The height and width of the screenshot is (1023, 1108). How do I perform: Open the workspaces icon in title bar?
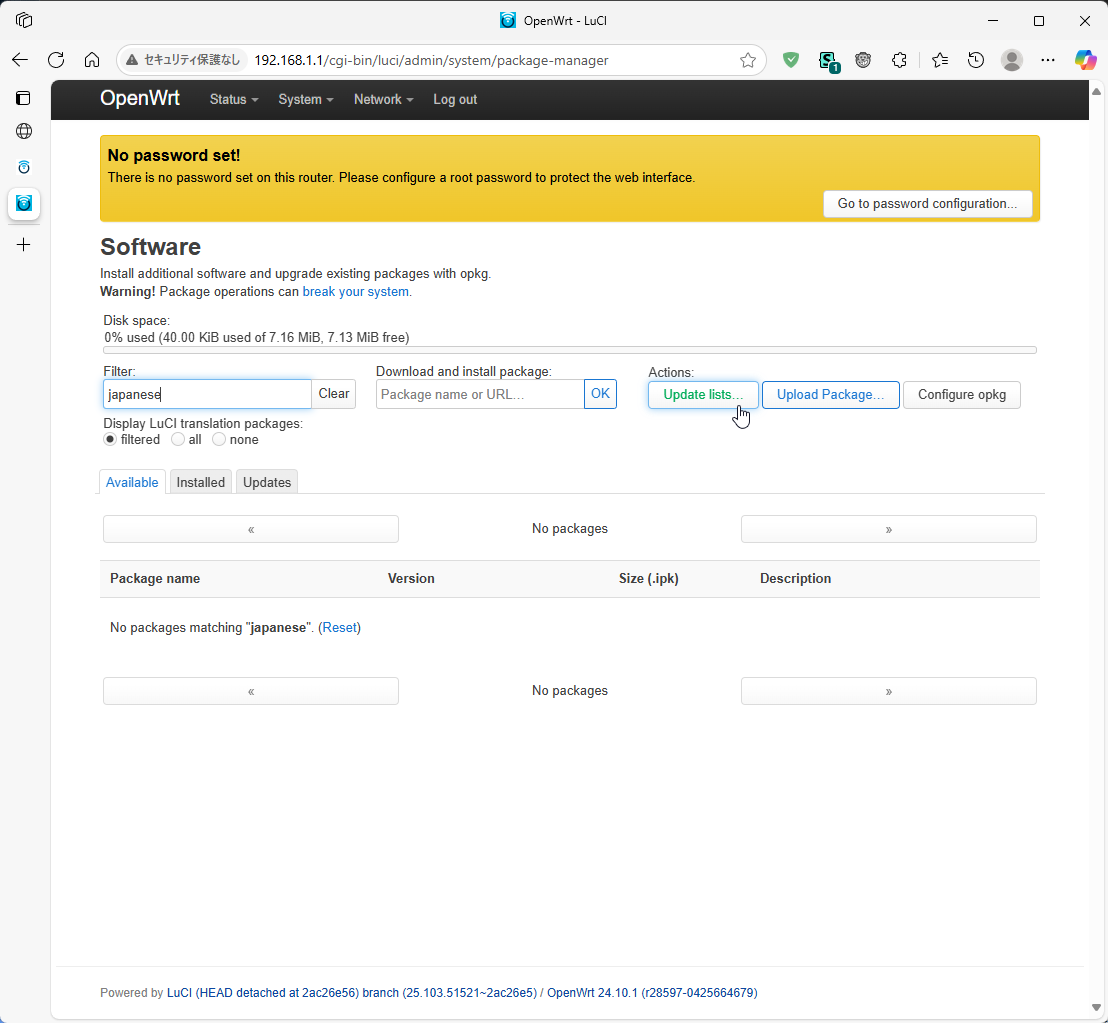coord(24,20)
